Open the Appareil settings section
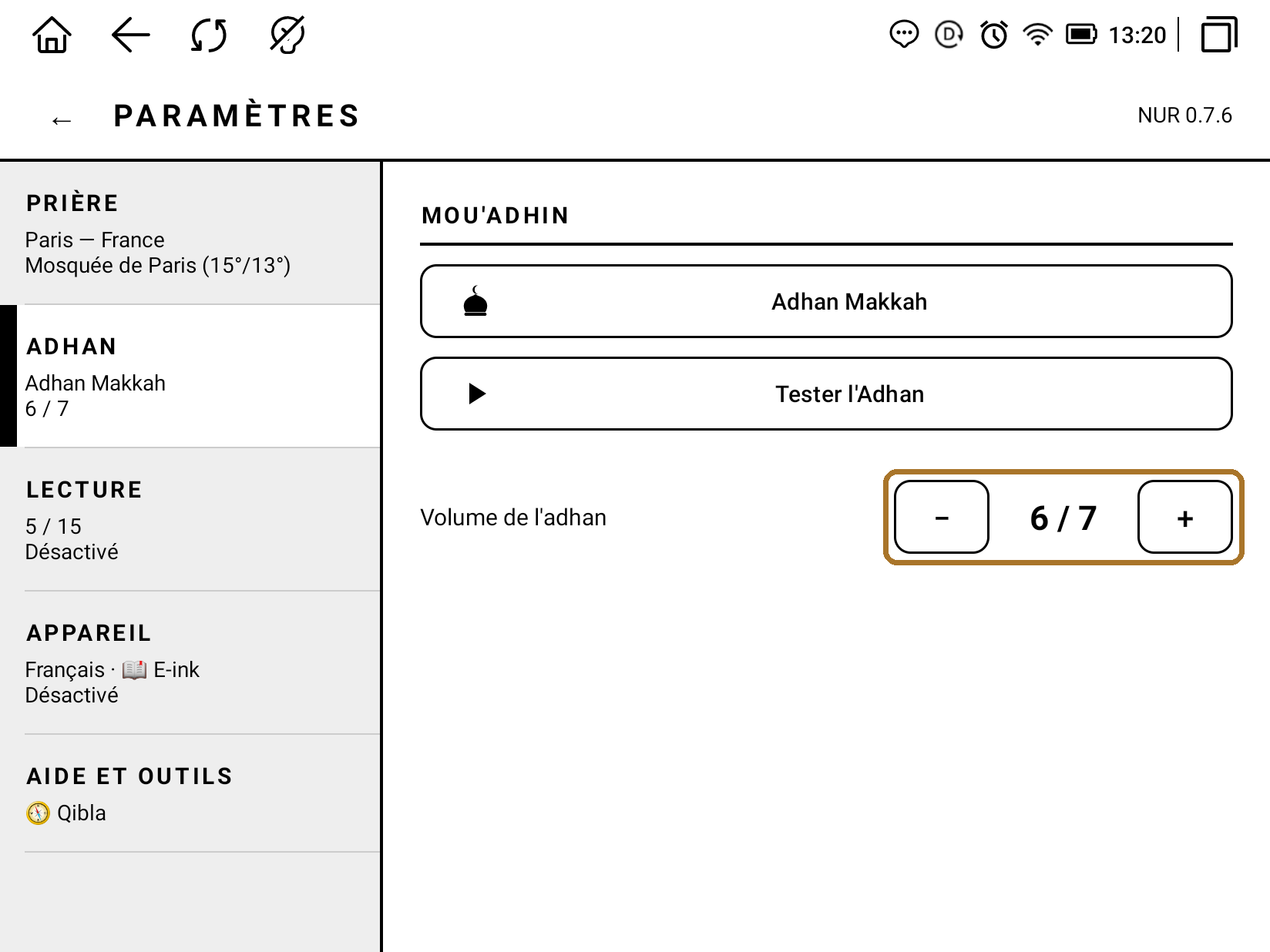The image size is (1270, 952). (x=190, y=663)
